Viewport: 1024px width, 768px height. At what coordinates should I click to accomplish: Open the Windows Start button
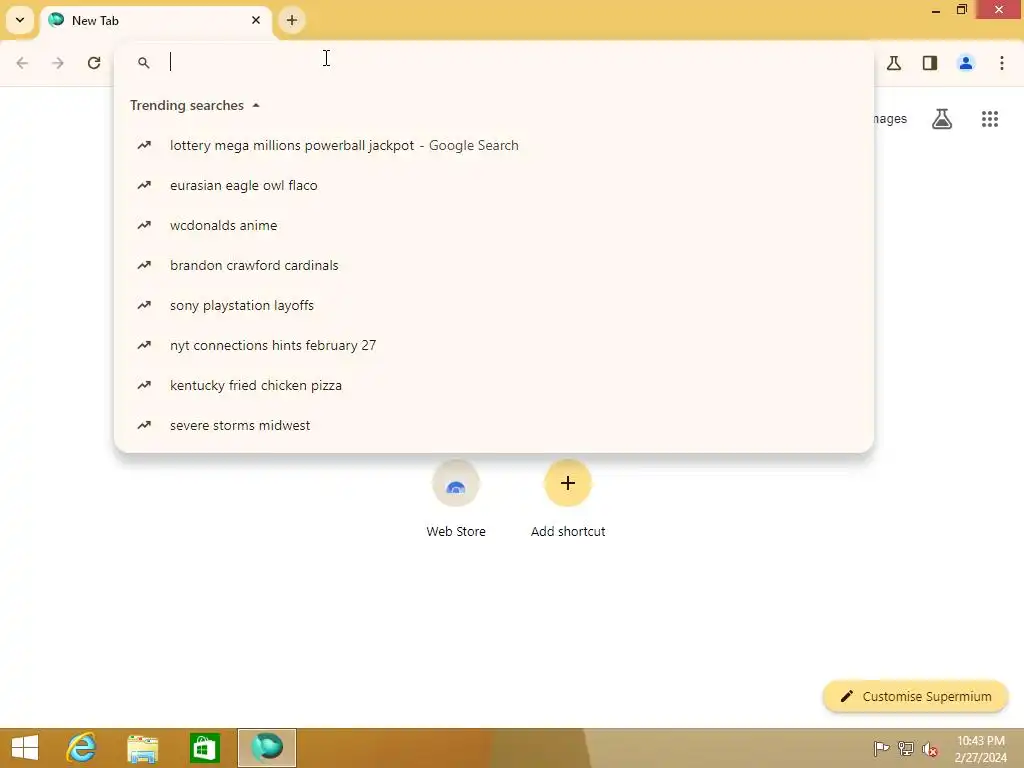coord(25,748)
